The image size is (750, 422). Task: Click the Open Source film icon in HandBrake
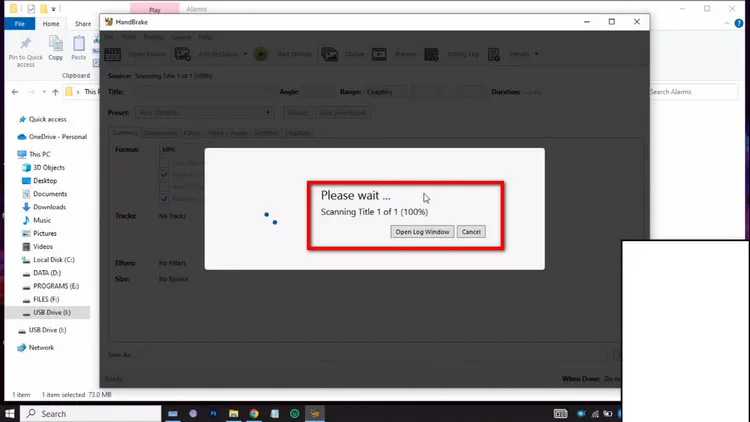coord(112,54)
